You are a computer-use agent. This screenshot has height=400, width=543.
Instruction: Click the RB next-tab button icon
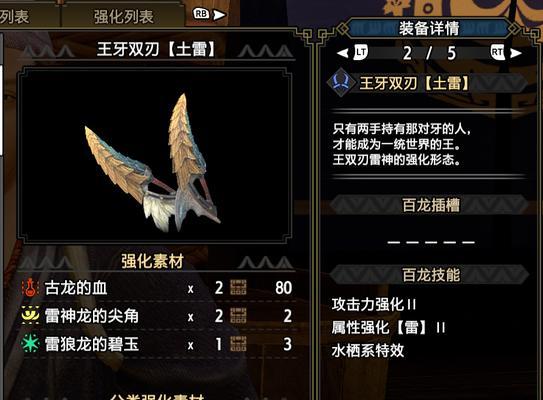[202, 14]
